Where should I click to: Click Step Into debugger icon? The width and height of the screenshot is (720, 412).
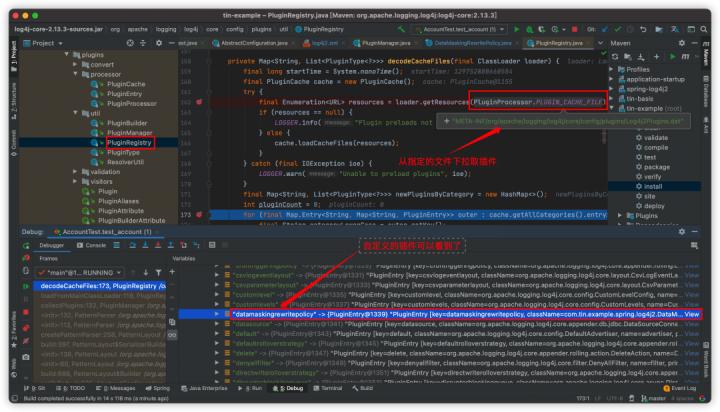[145, 245]
